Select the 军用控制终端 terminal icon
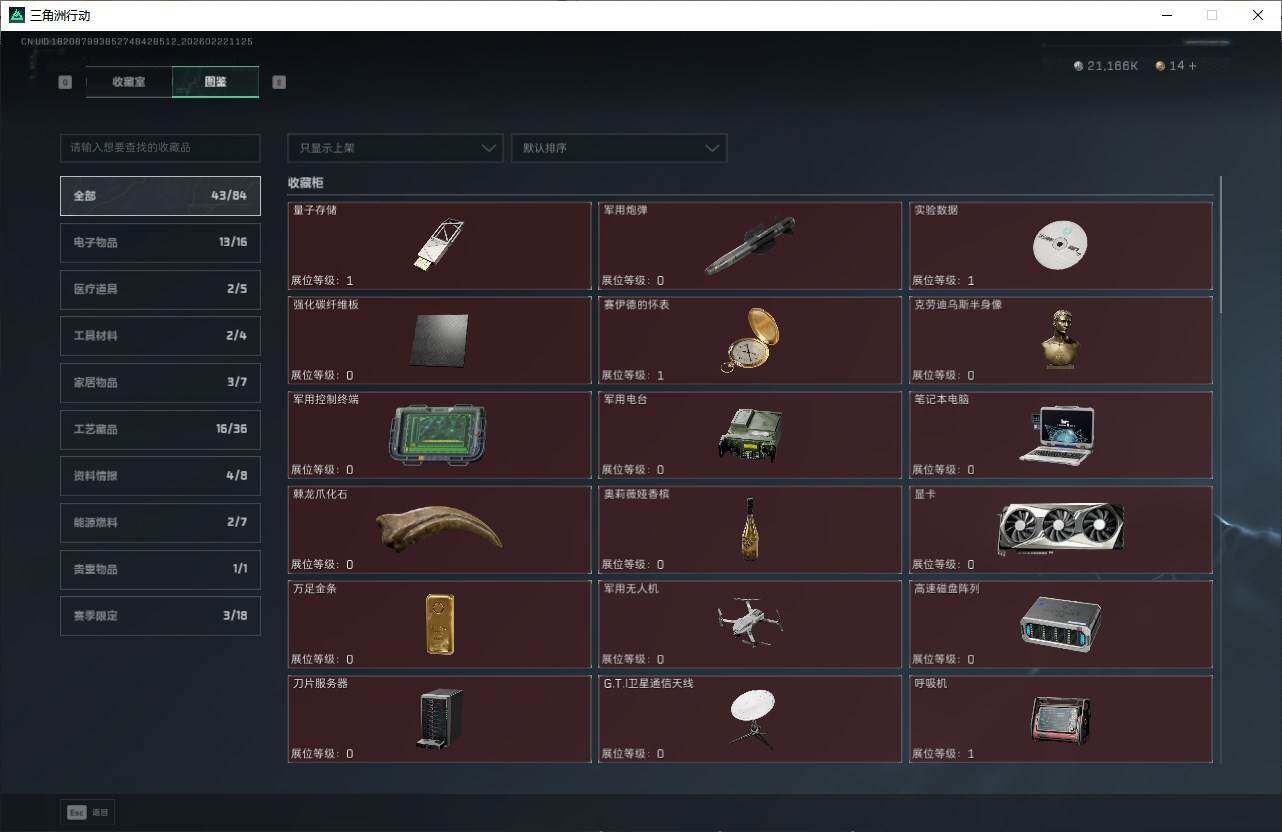Screen dimensions: 1282x832 point(438,435)
